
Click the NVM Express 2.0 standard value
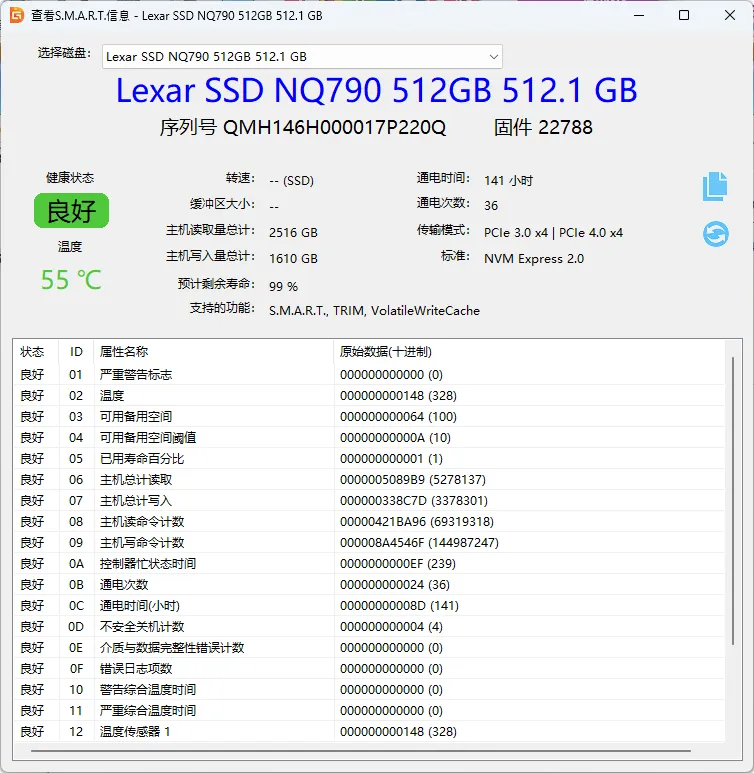(x=534, y=259)
